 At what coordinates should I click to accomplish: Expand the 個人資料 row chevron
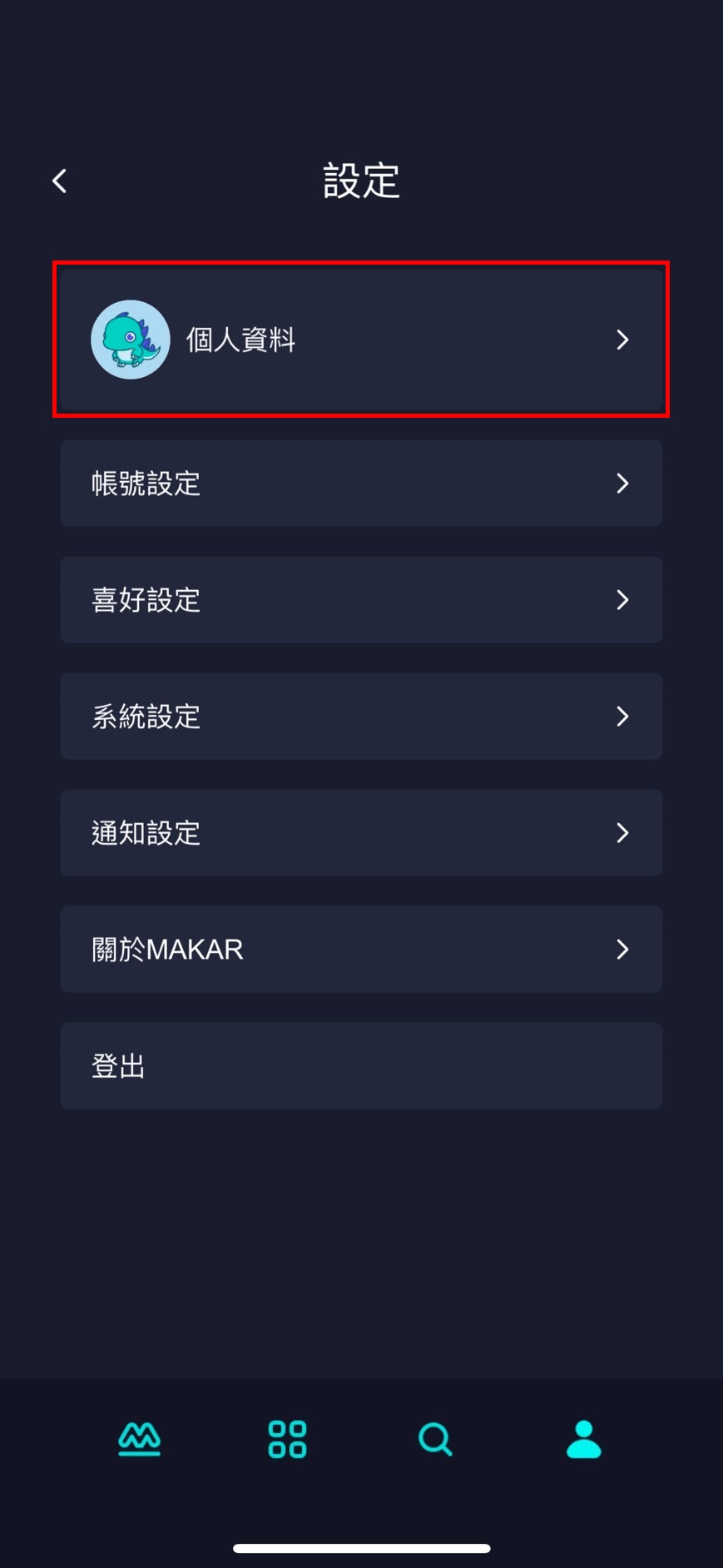click(622, 340)
